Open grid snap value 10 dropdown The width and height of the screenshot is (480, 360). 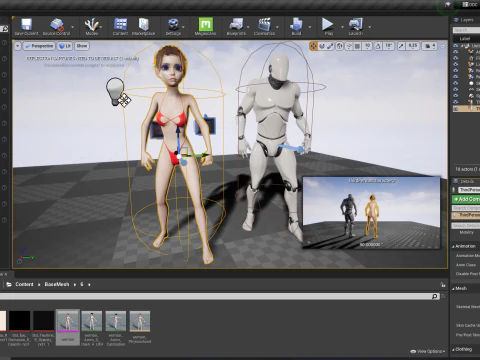click(367, 46)
